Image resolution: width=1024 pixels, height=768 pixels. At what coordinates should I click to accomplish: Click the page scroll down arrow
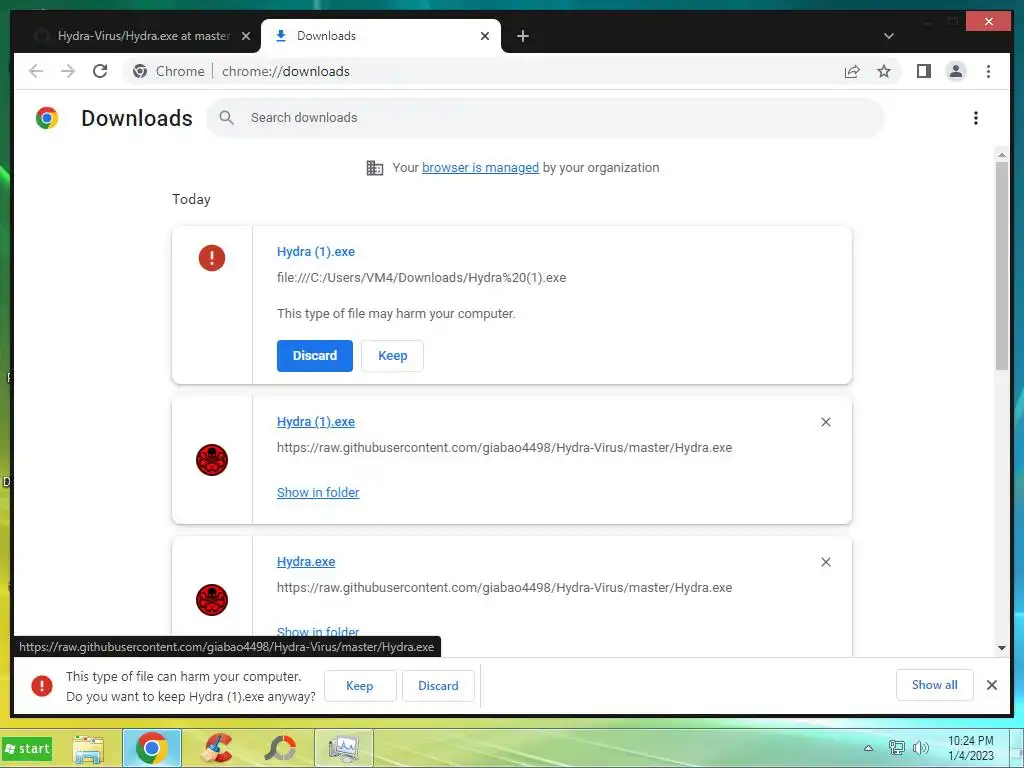point(1002,648)
